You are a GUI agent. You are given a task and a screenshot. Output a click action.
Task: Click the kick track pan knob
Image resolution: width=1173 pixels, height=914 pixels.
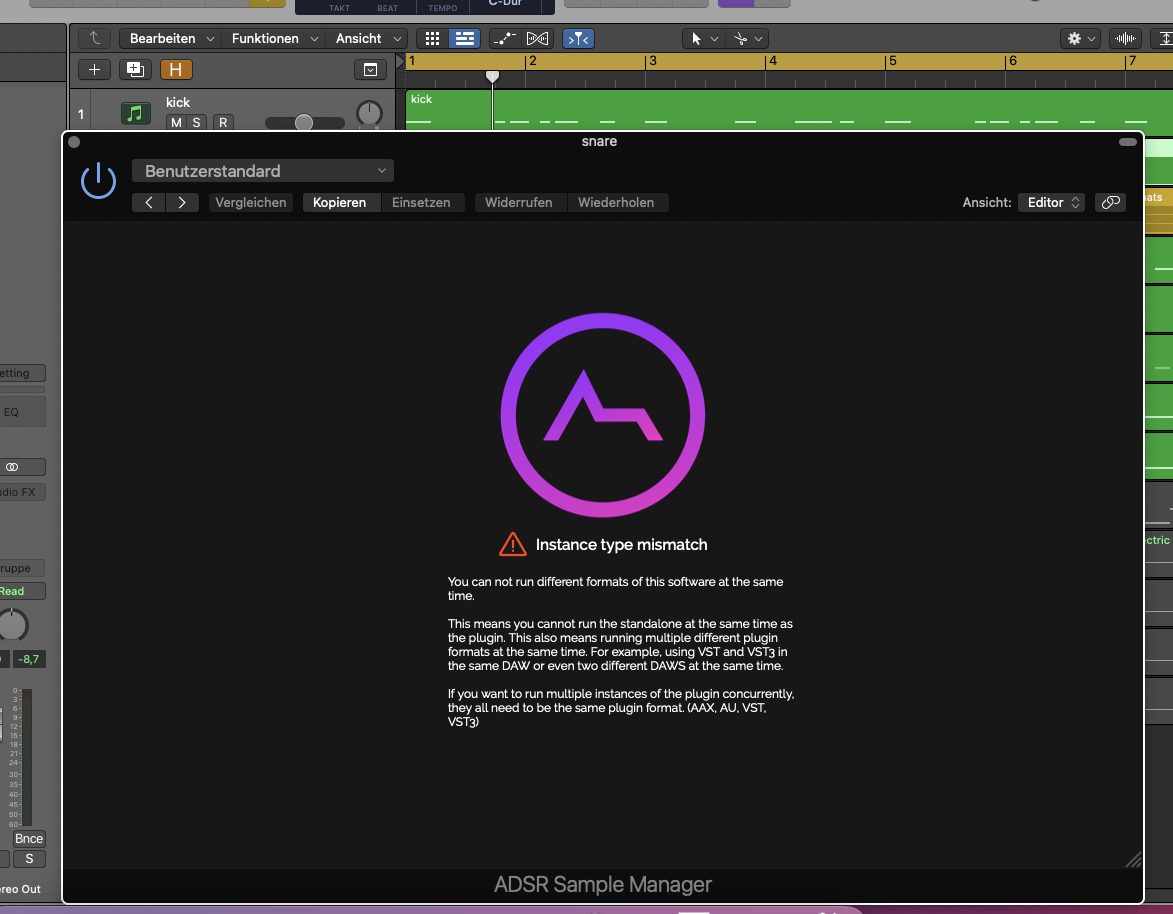tap(370, 114)
